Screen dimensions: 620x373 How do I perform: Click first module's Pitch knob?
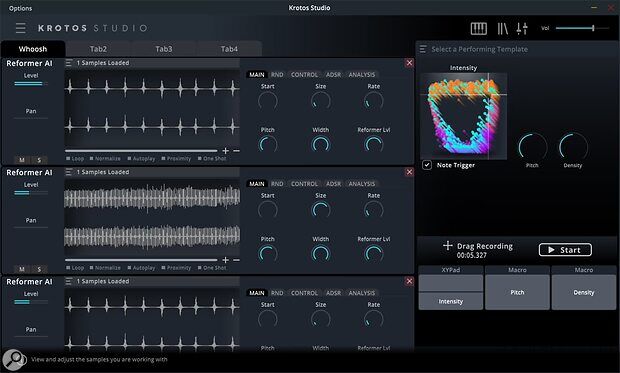[x=268, y=144]
